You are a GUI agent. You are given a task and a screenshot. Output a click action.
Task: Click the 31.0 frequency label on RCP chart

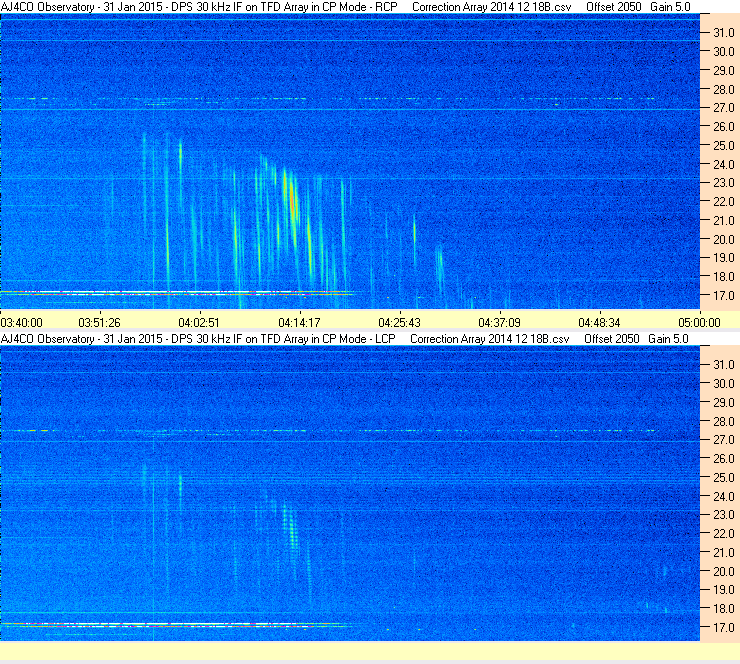pos(724,33)
